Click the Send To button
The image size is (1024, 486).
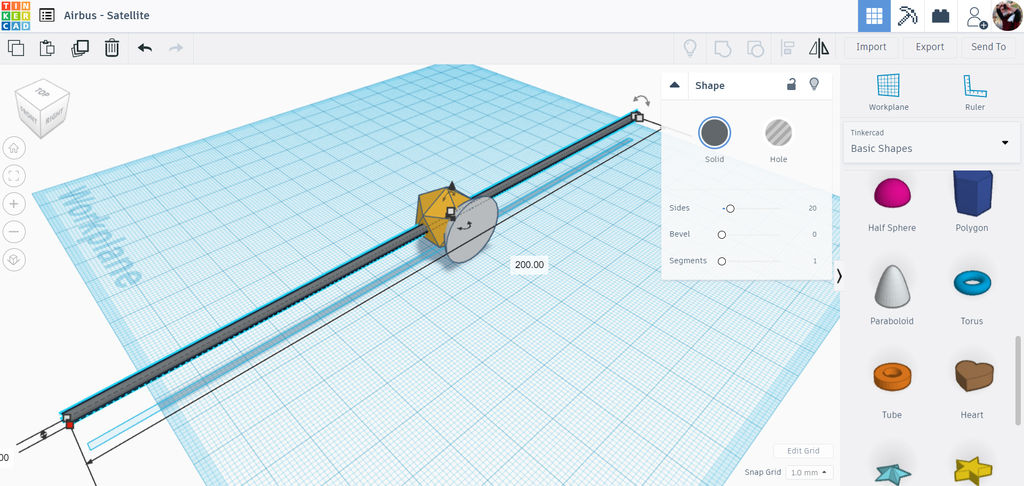click(989, 47)
